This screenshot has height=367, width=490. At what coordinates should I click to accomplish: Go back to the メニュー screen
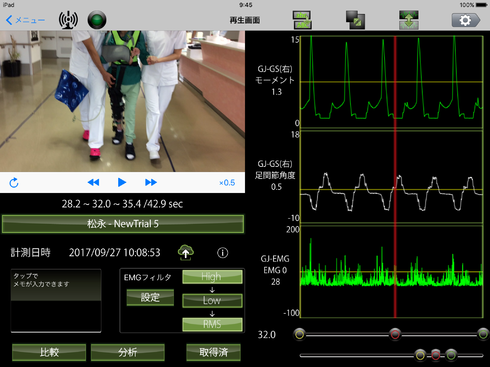pos(25,20)
